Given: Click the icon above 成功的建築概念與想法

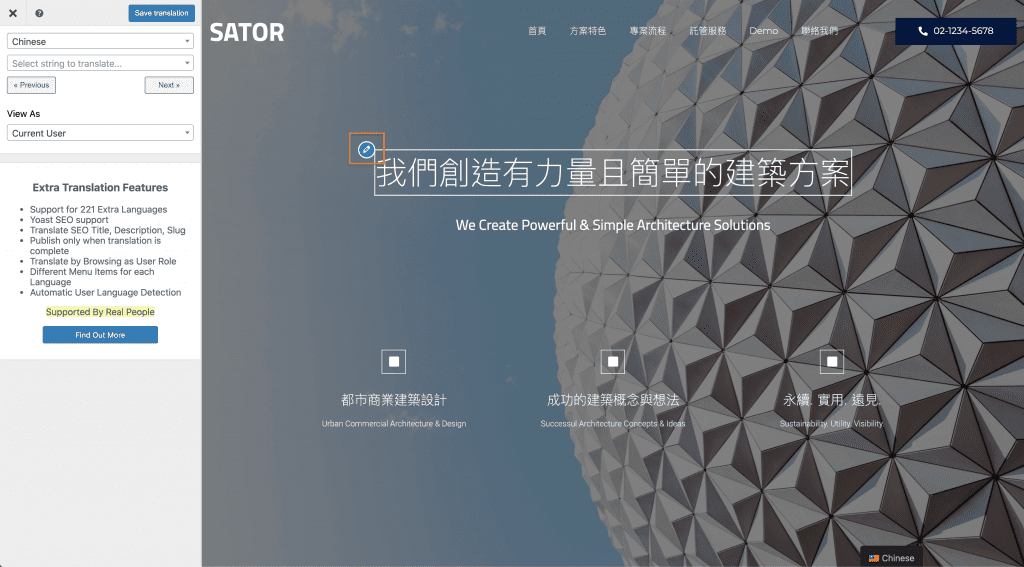Looking at the screenshot, I should pyautogui.click(x=613, y=362).
